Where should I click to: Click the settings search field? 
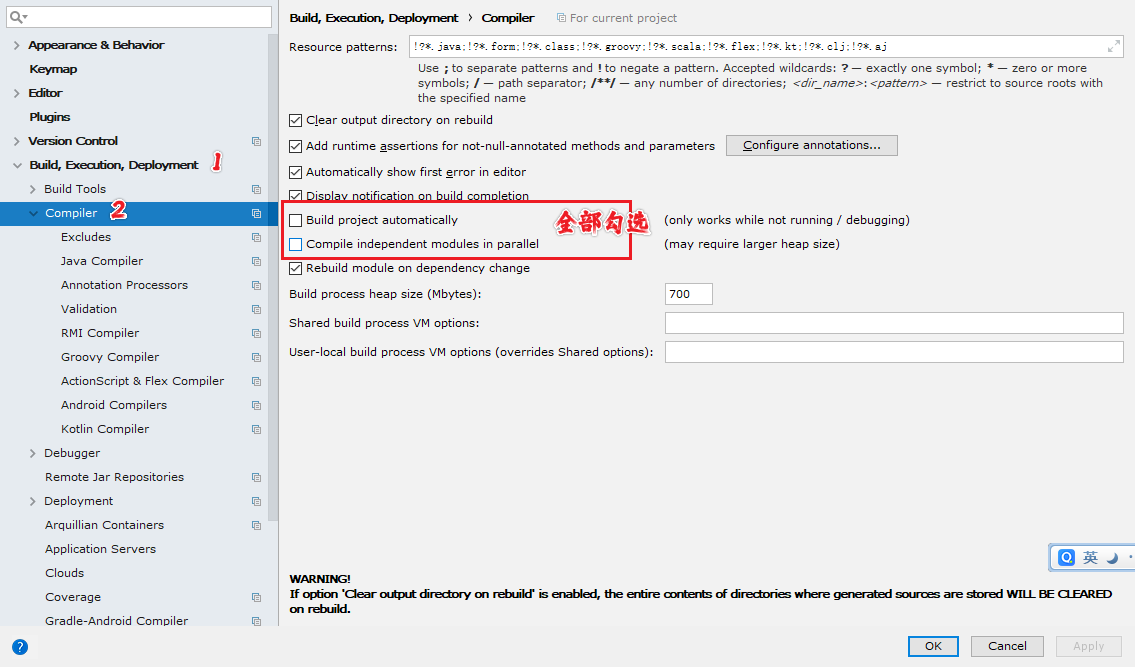point(139,17)
